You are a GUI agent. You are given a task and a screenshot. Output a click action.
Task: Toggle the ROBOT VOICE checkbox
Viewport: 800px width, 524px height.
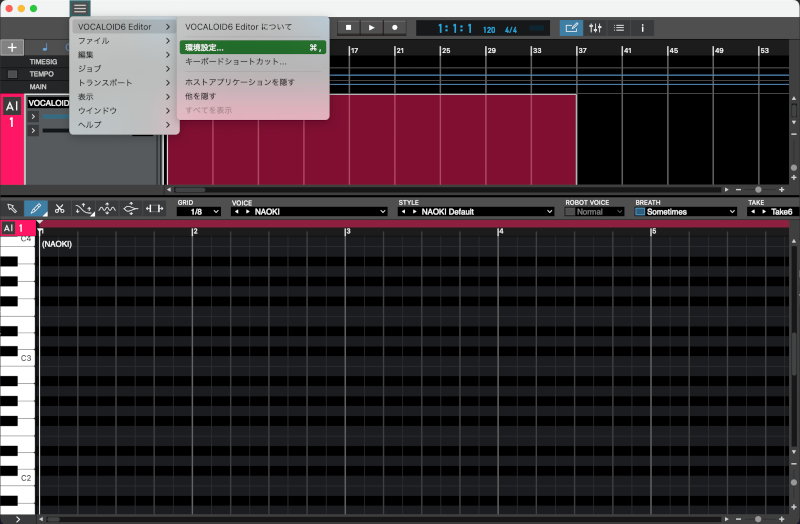coord(570,212)
